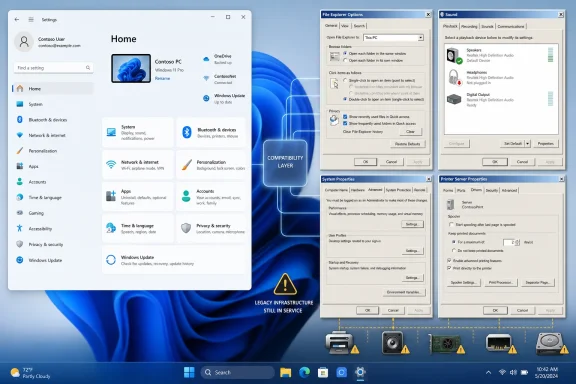This screenshot has width=576, height=384.
Task: Click the magnifier in Find a setting
Action: click(x=88, y=68)
